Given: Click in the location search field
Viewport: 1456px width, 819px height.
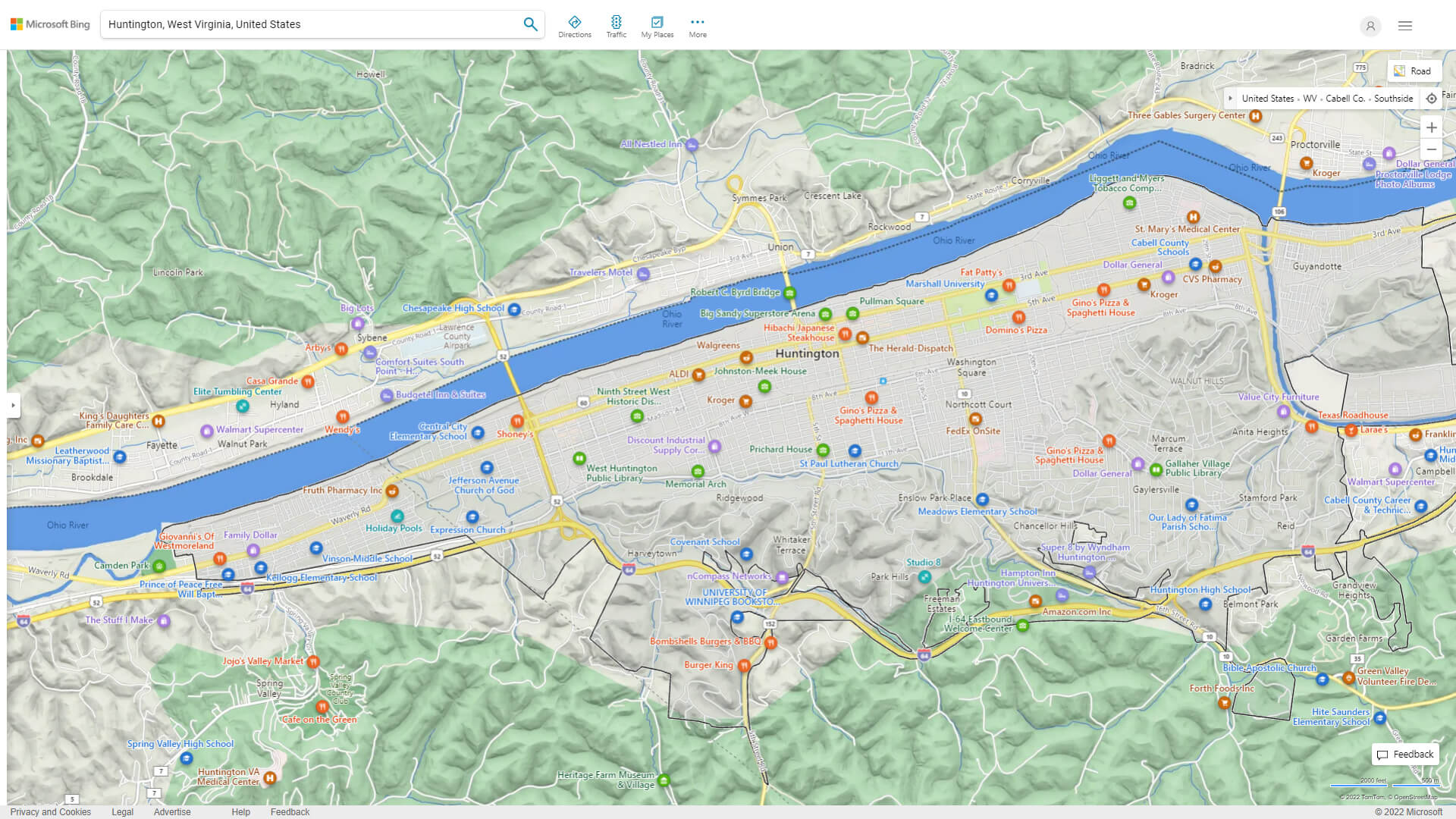Looking at the screenshot, I should [311, 24].
